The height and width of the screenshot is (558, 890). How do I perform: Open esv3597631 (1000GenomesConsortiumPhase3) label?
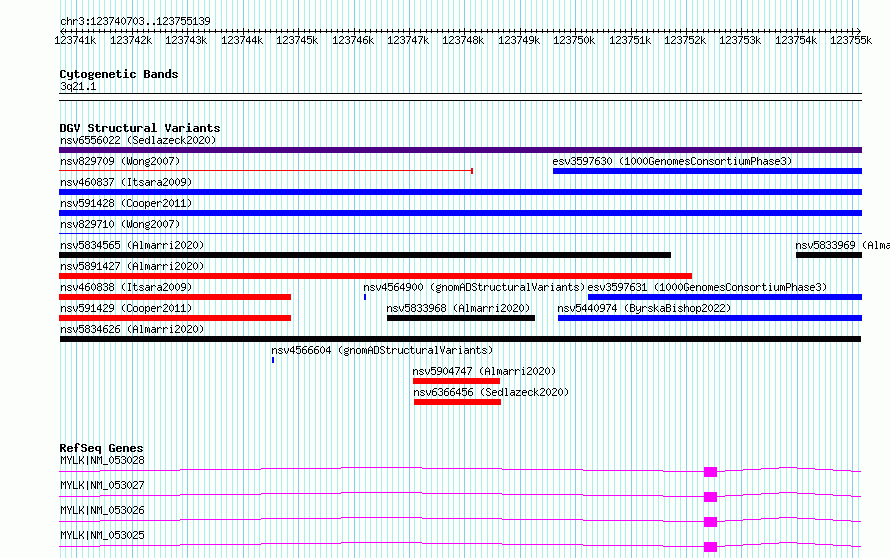click(707, 287)
